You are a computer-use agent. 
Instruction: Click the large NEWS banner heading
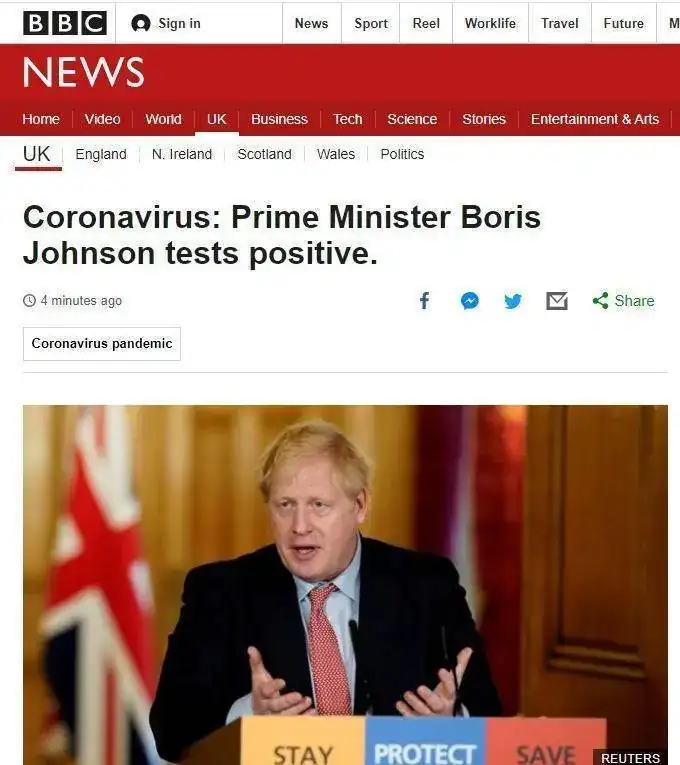[83, 72]
